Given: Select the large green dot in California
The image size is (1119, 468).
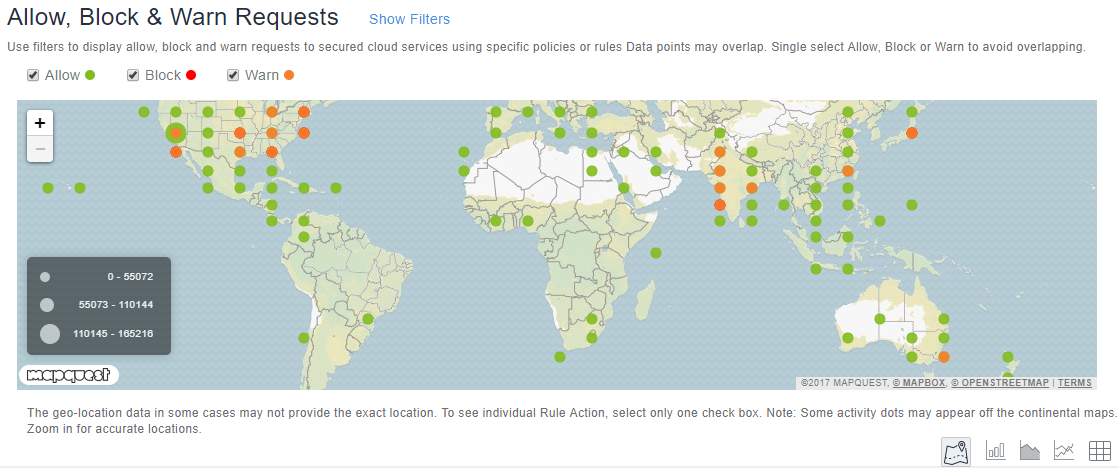Looking at the screenshot, I should tap(176, 133).
